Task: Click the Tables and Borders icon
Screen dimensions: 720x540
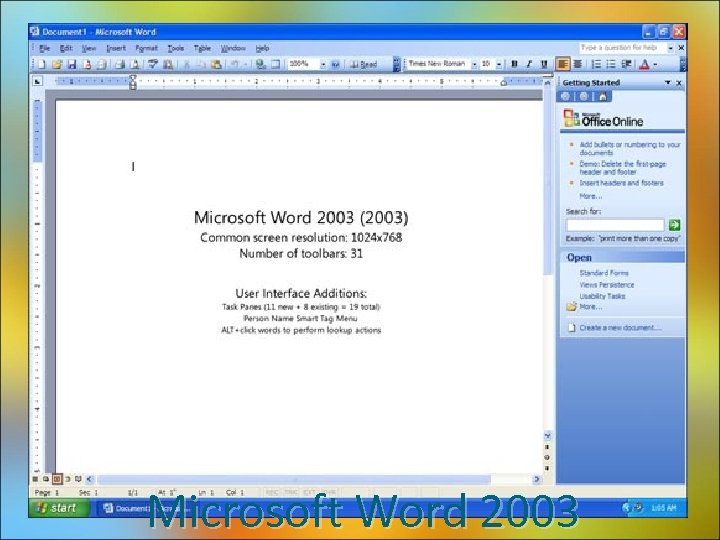Action: click(x=276, y=64)
